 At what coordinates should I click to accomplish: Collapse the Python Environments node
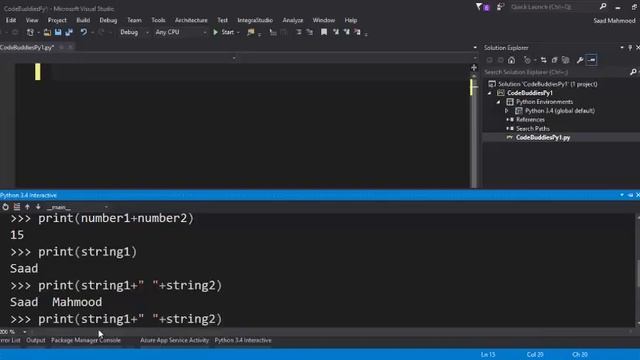click(498, 102)
